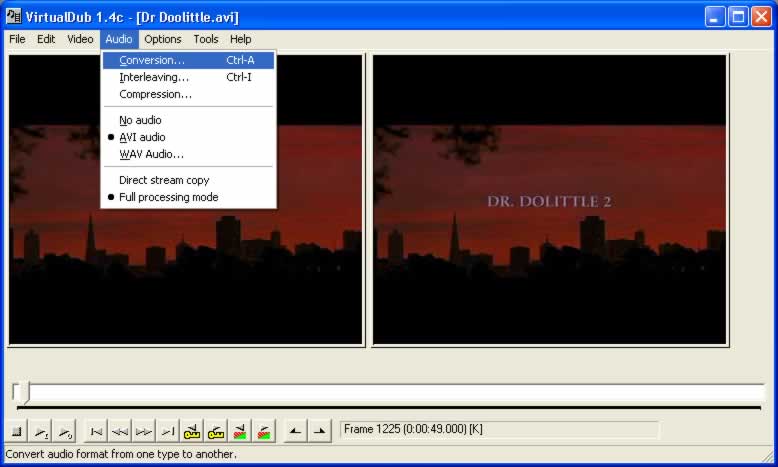Switch audio to Direct stream copy
Screen dimensions: 778x467
click(x=189, y=180)
